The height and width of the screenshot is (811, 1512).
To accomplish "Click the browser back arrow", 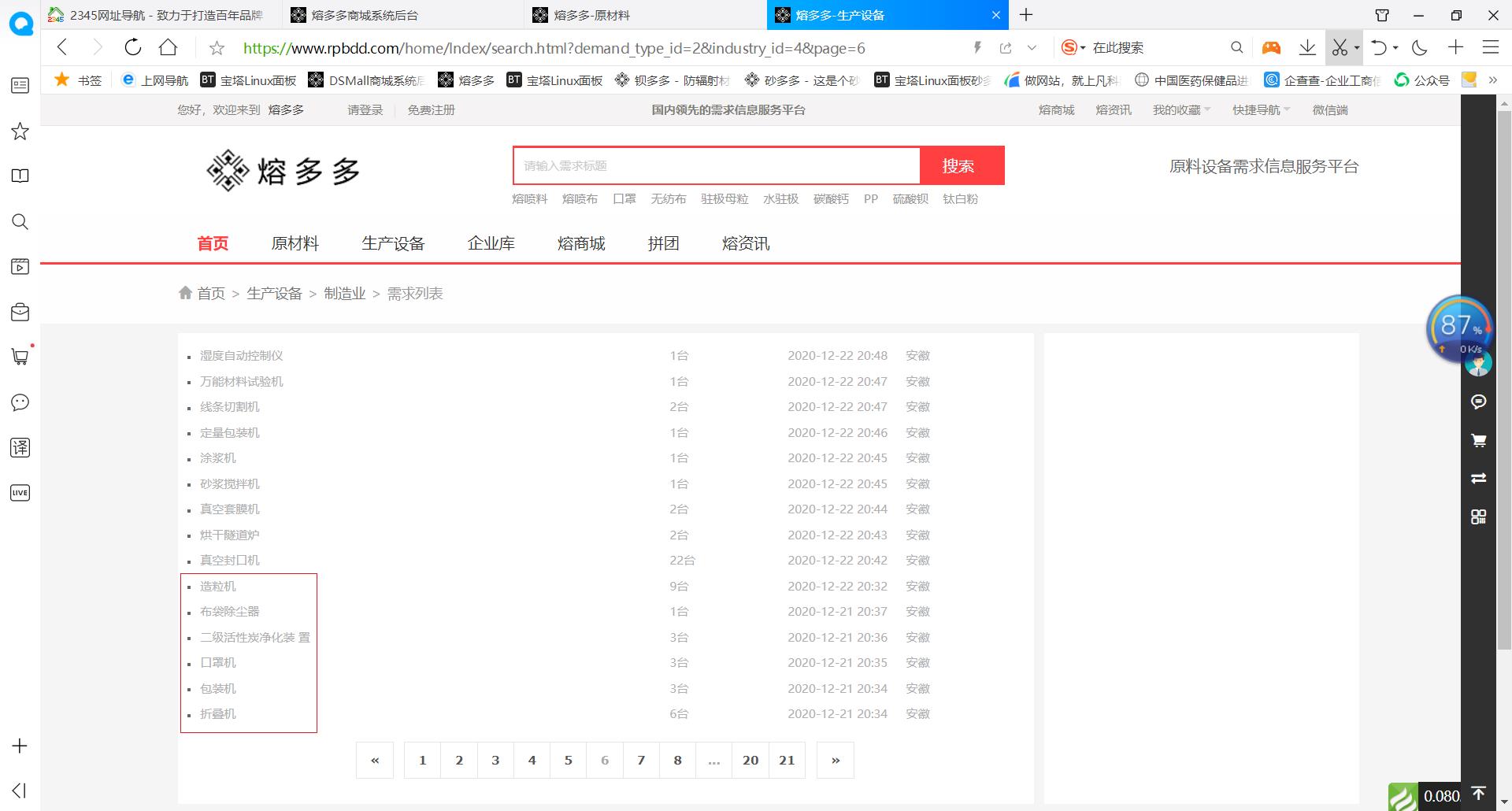I will [62, 47].
